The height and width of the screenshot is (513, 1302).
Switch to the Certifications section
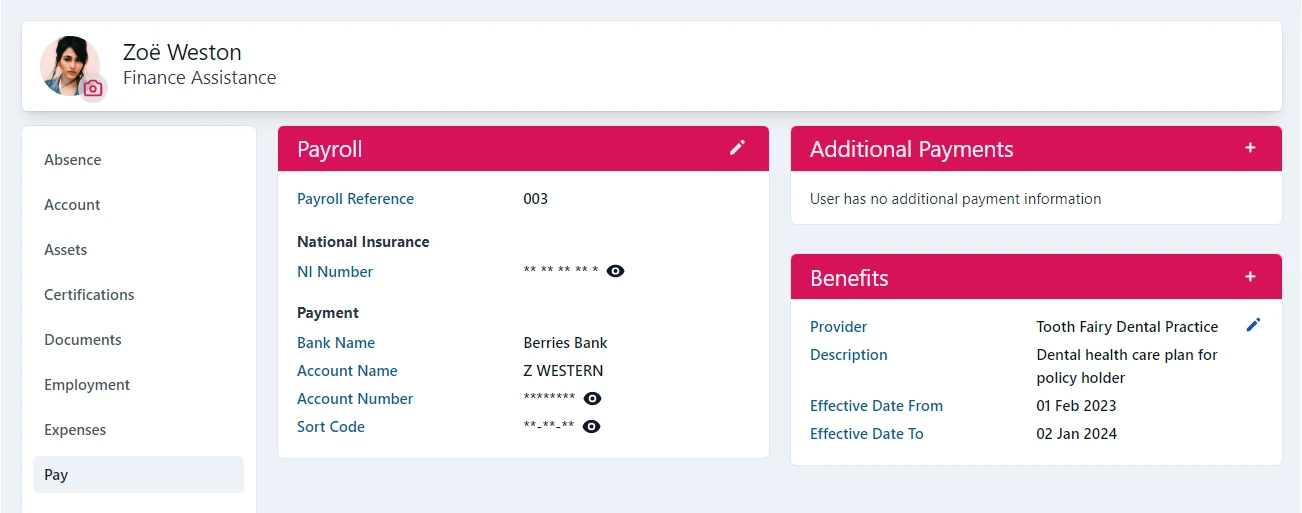point(89,295)
